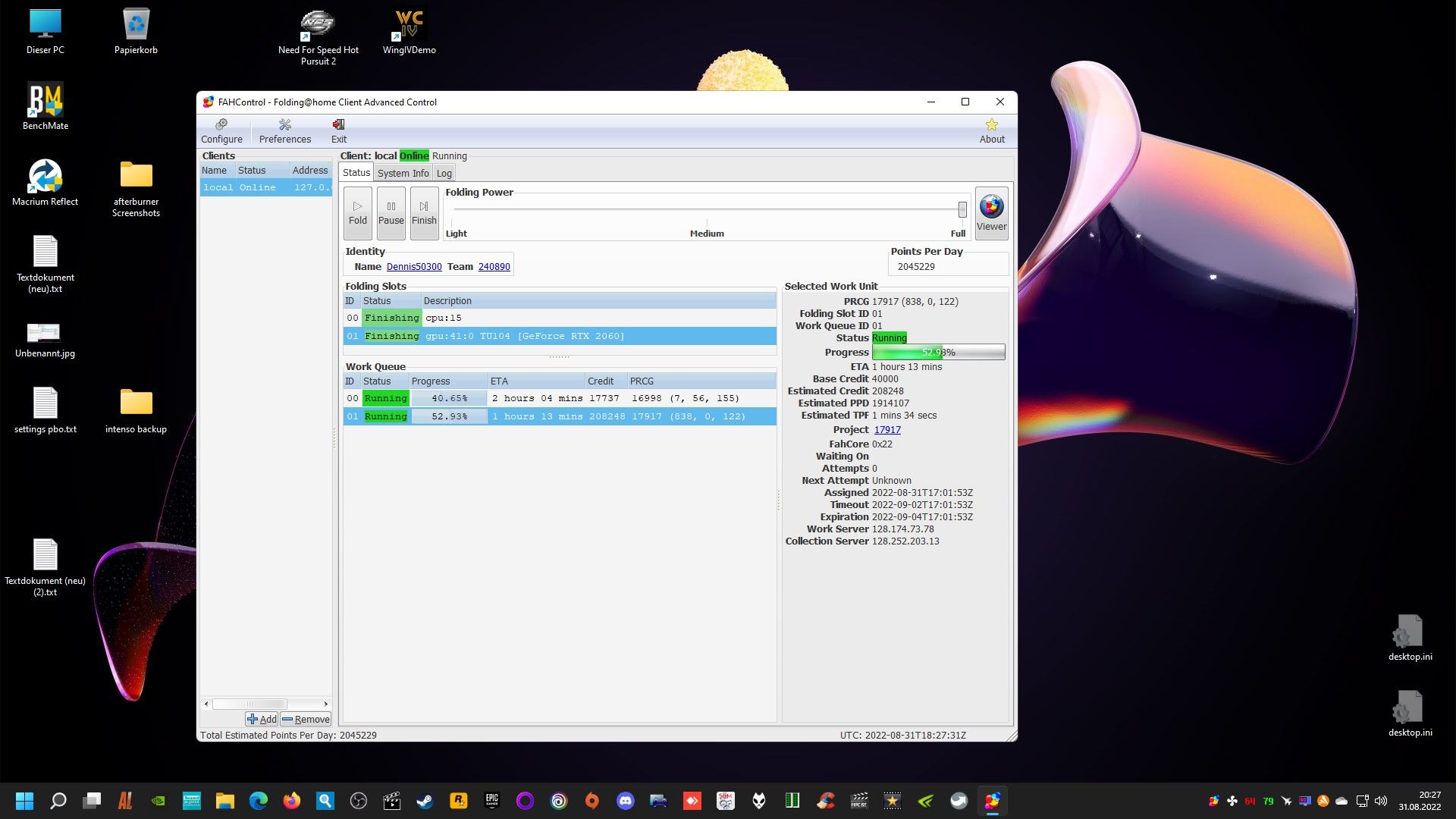This screenshot has width=1456, height=819.
Task: Select the Unbenannt.jpg file icon
Action: pos(45,339)
